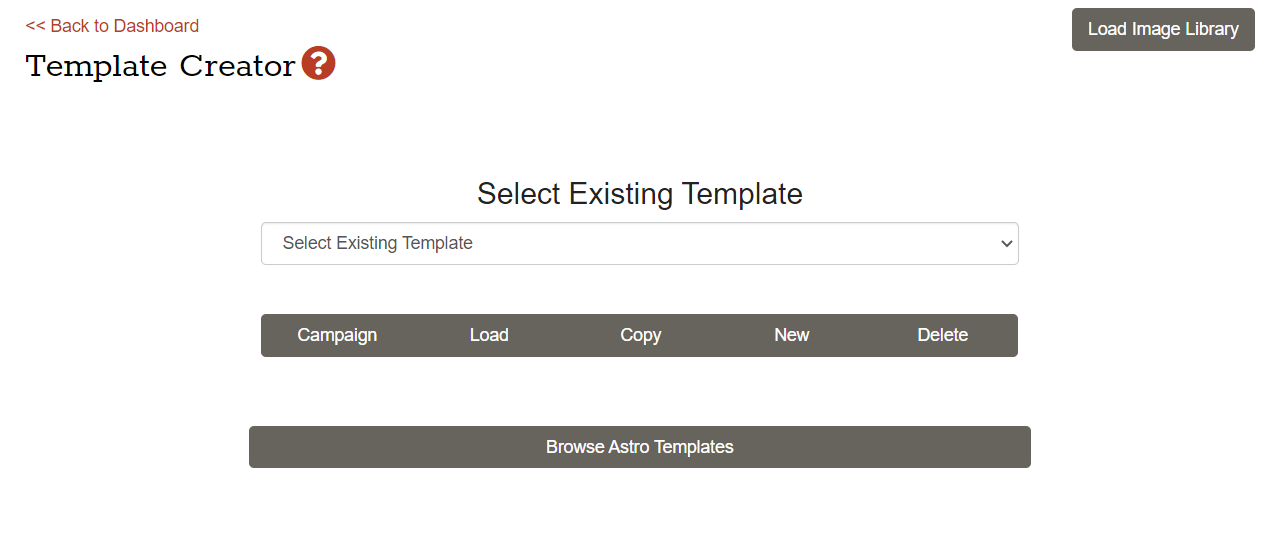Browse Astro Templates

[x=639, y=447]
